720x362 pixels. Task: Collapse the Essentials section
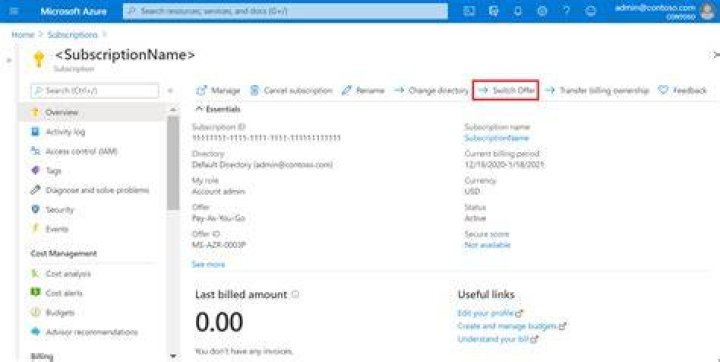(218, 109)
